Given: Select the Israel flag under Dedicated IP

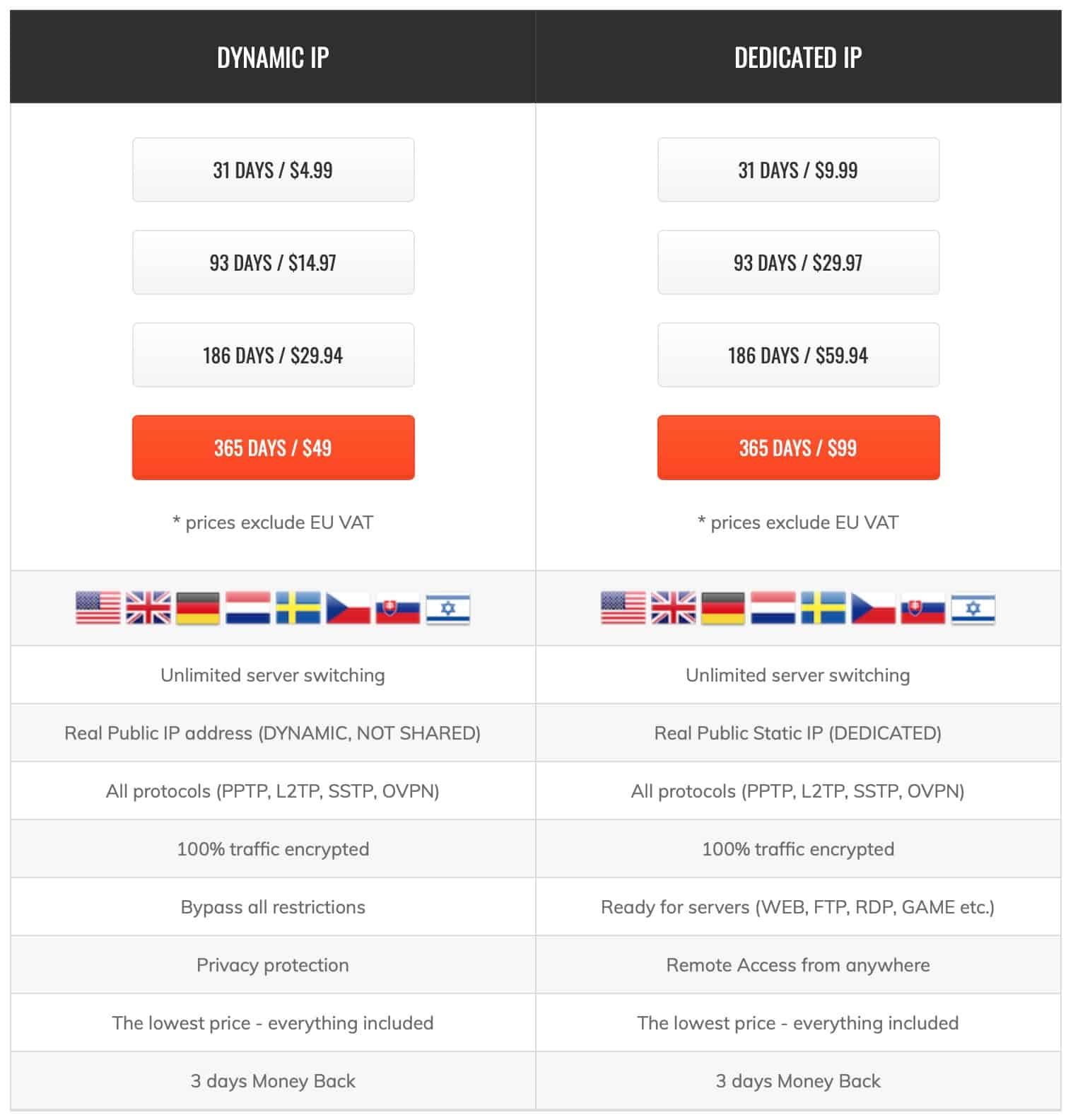Looking at the screenshot, I should [973, 608].
